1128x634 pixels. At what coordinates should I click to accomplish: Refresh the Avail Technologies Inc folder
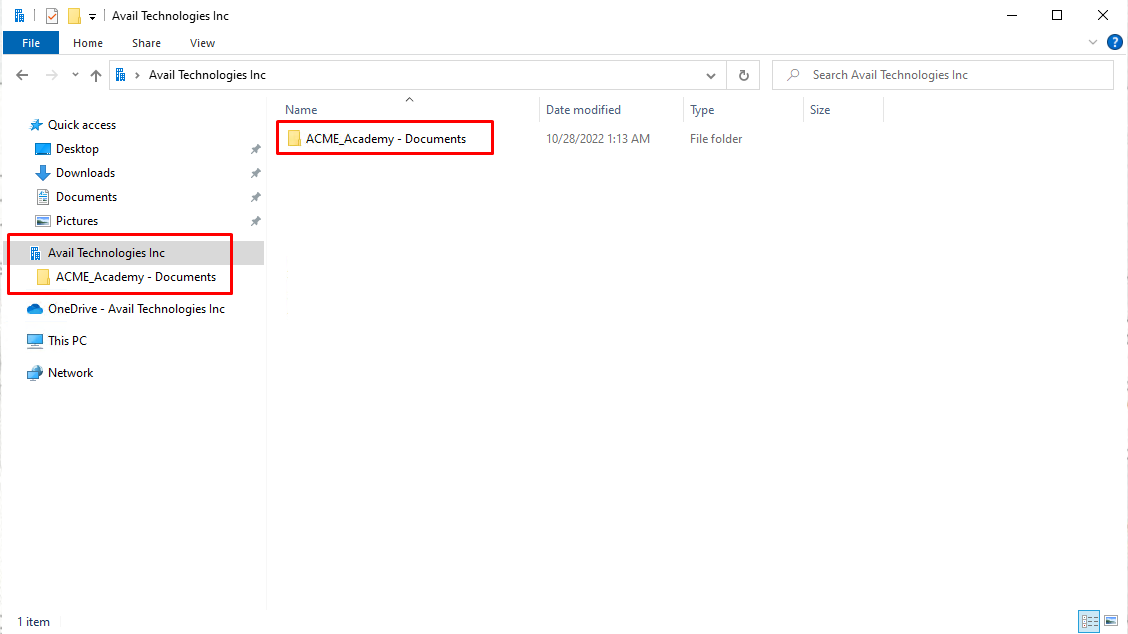[x=743, y=75]
